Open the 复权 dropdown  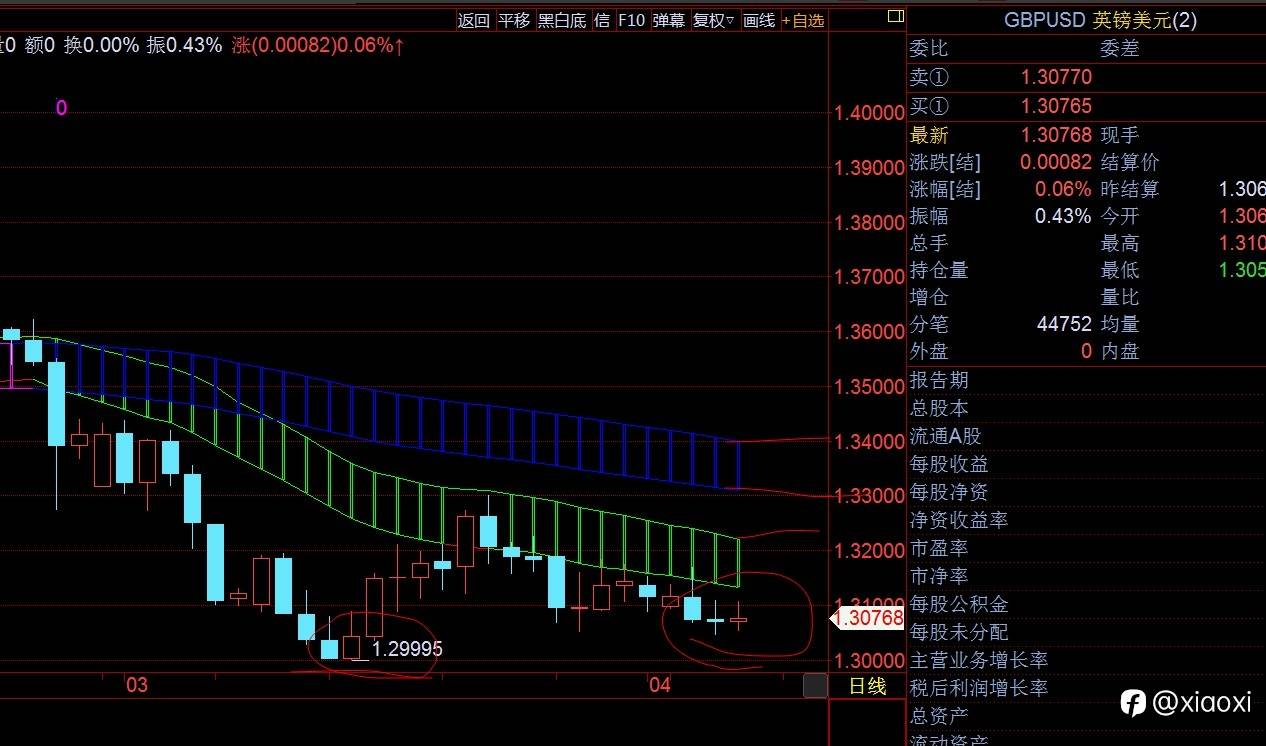click(x=713, y=20)
